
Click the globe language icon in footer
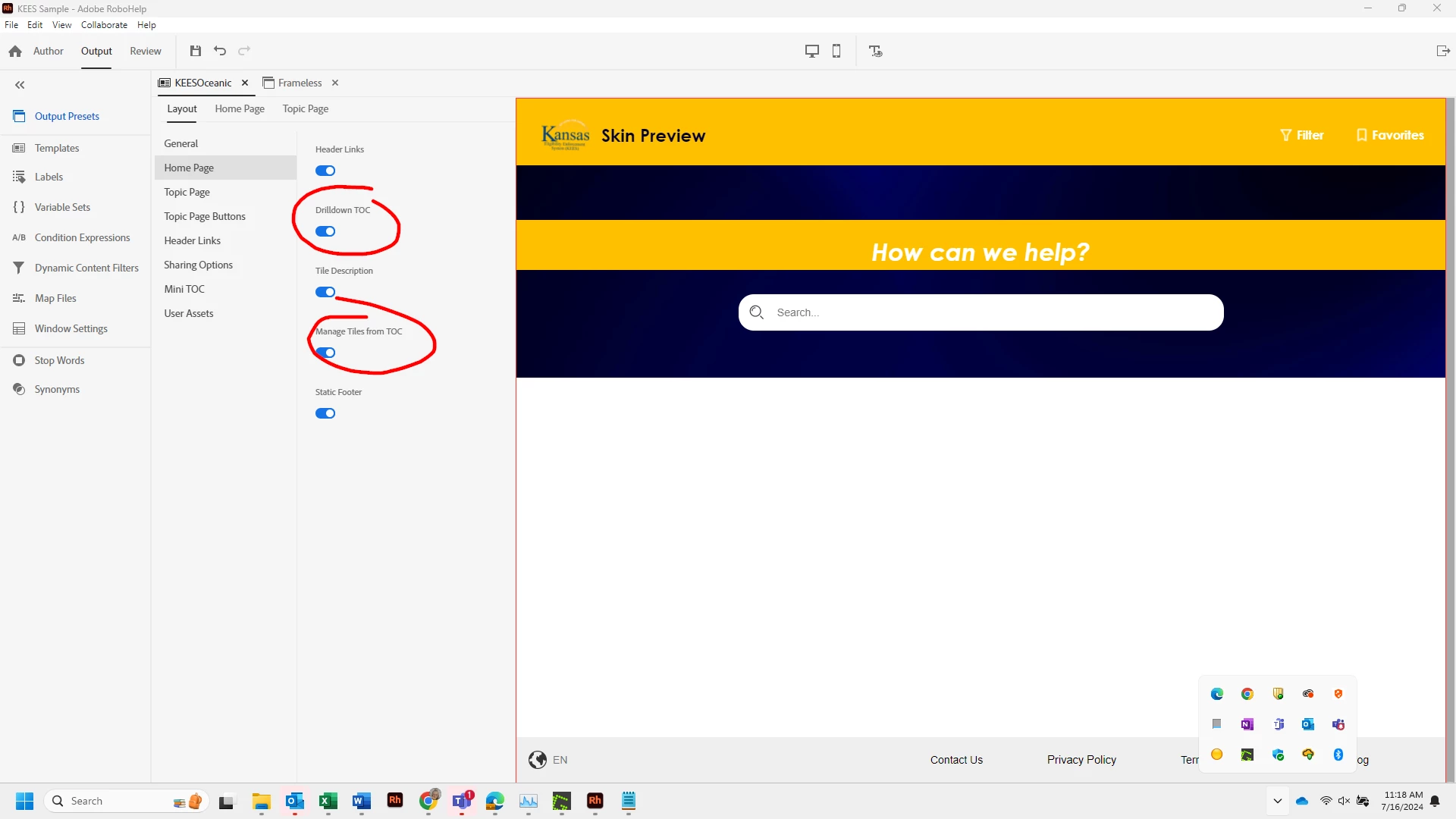tap(538, 760)
